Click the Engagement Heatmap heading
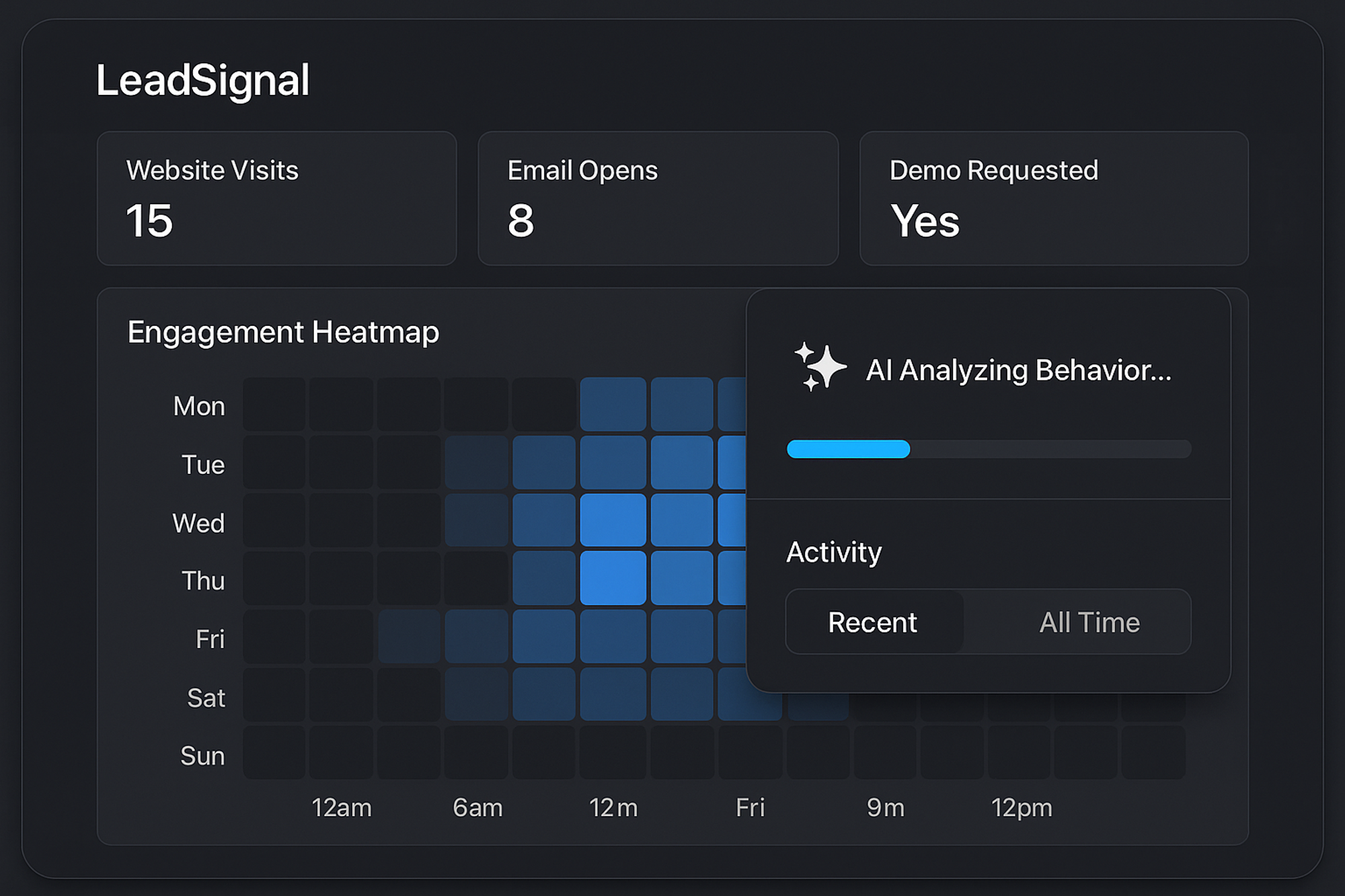This screenshot has width=1345, height=896. [x=283, y=332]
